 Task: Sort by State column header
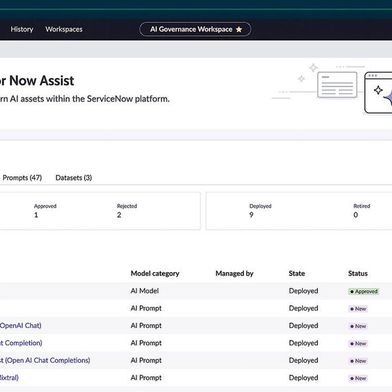point(297,273)
